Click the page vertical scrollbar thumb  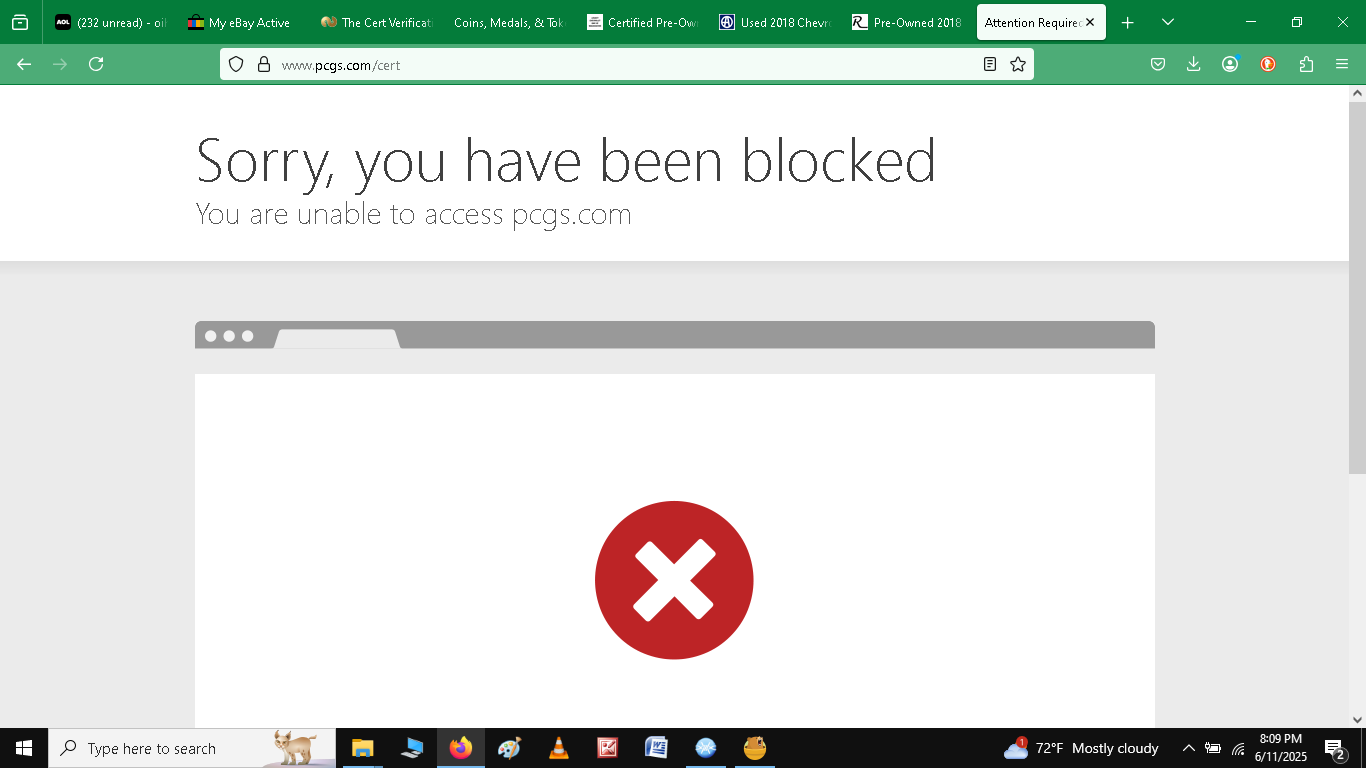pyautogui.click(x=1357, y=287)
